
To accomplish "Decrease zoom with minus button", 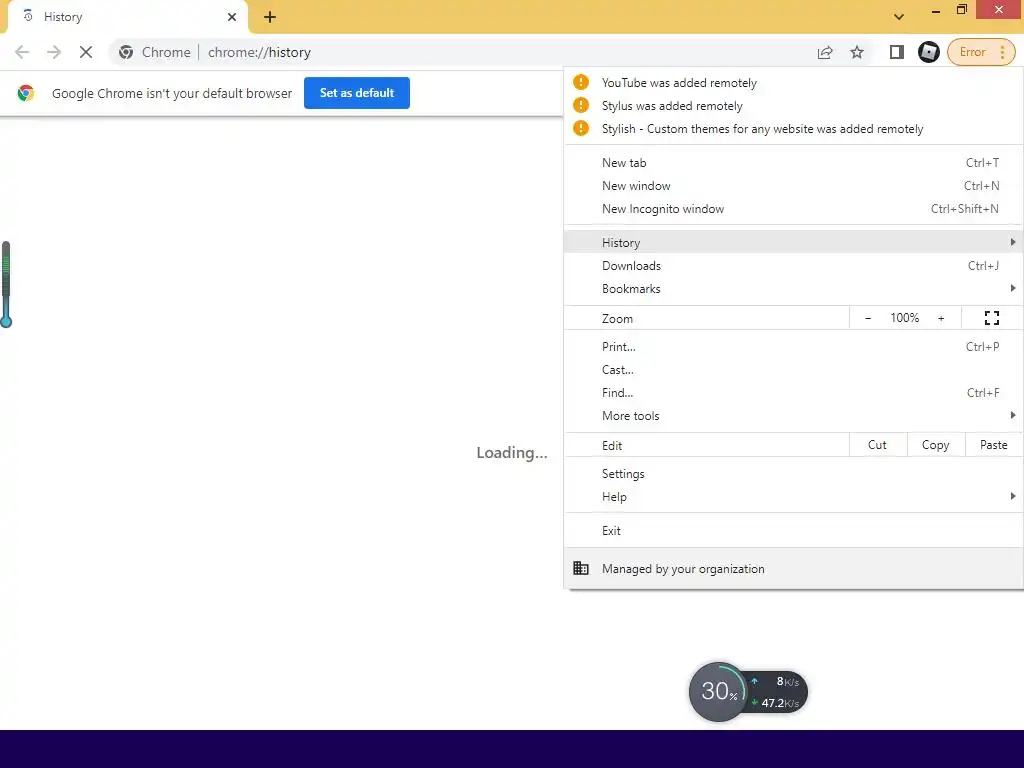I will pos(868,318).
